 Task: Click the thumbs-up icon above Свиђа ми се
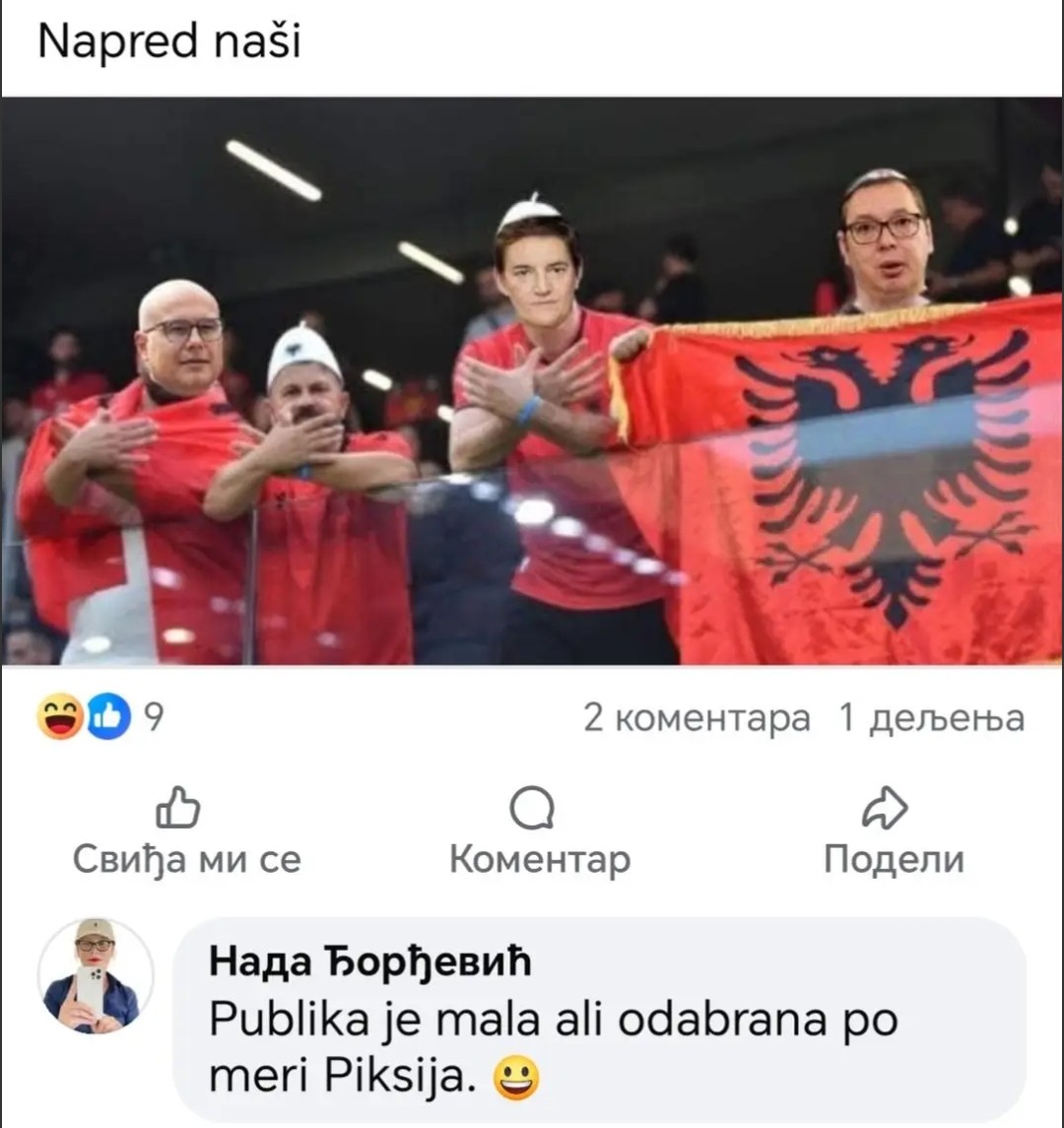point(178,807)
